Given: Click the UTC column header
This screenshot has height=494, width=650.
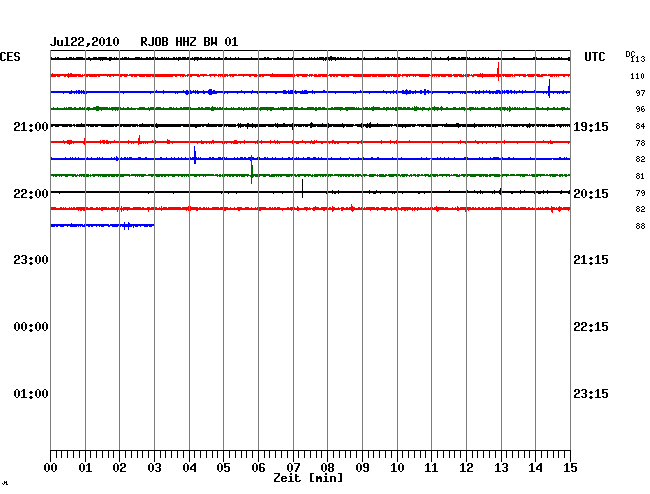Looking at the screenshot, I should pos(594,57).
